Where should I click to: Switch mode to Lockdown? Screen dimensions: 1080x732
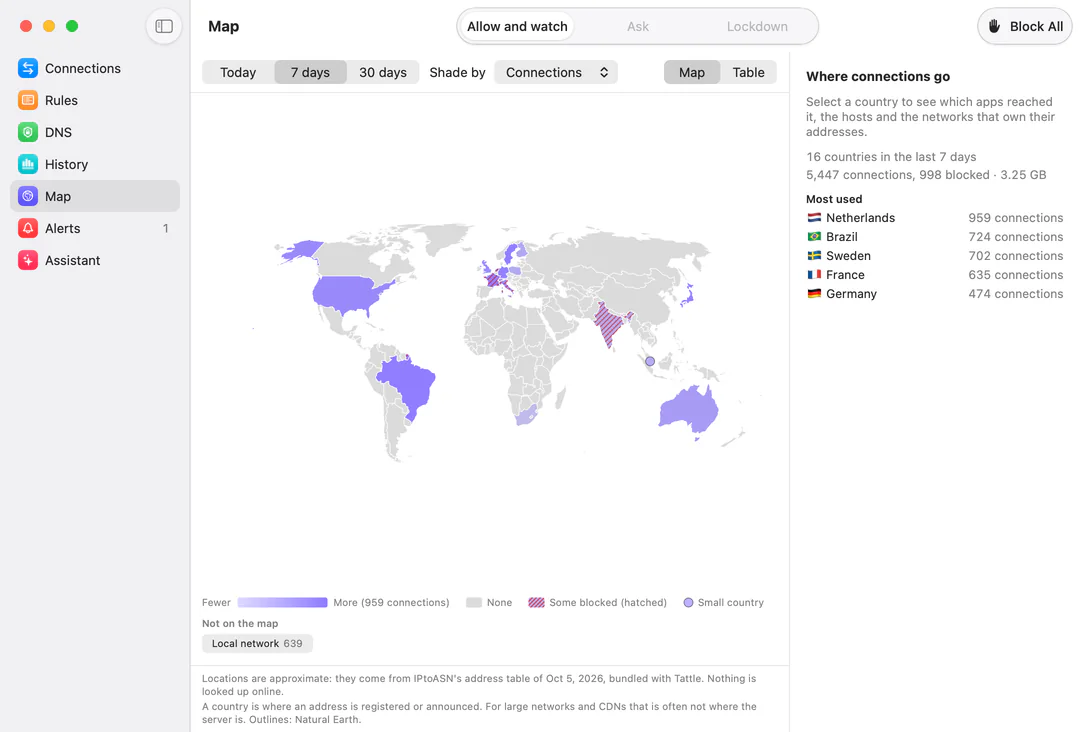(x=757, y=26)
